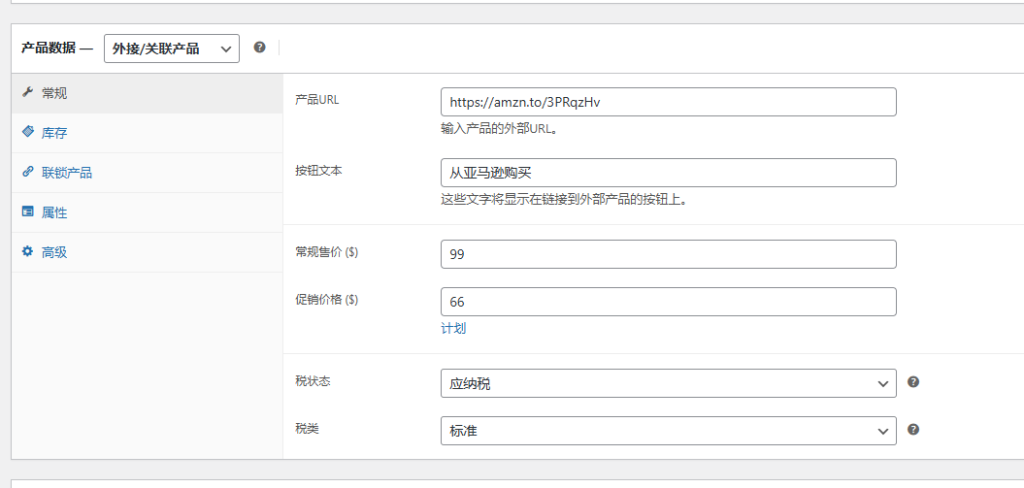Click the 促销价格 input with 66
Viewport: 1024px width, 488px height.
(668, 301)
